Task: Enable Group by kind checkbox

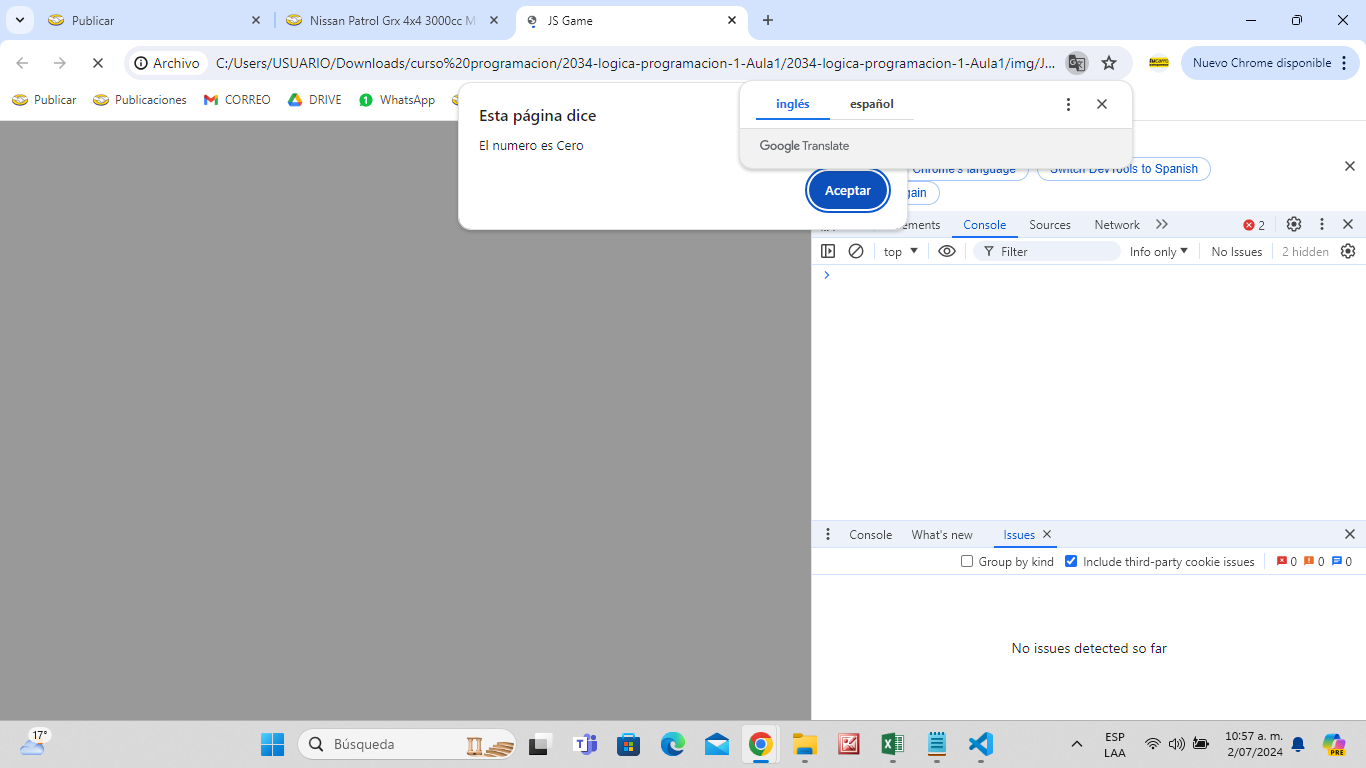Action: click(x=967, y=561)
